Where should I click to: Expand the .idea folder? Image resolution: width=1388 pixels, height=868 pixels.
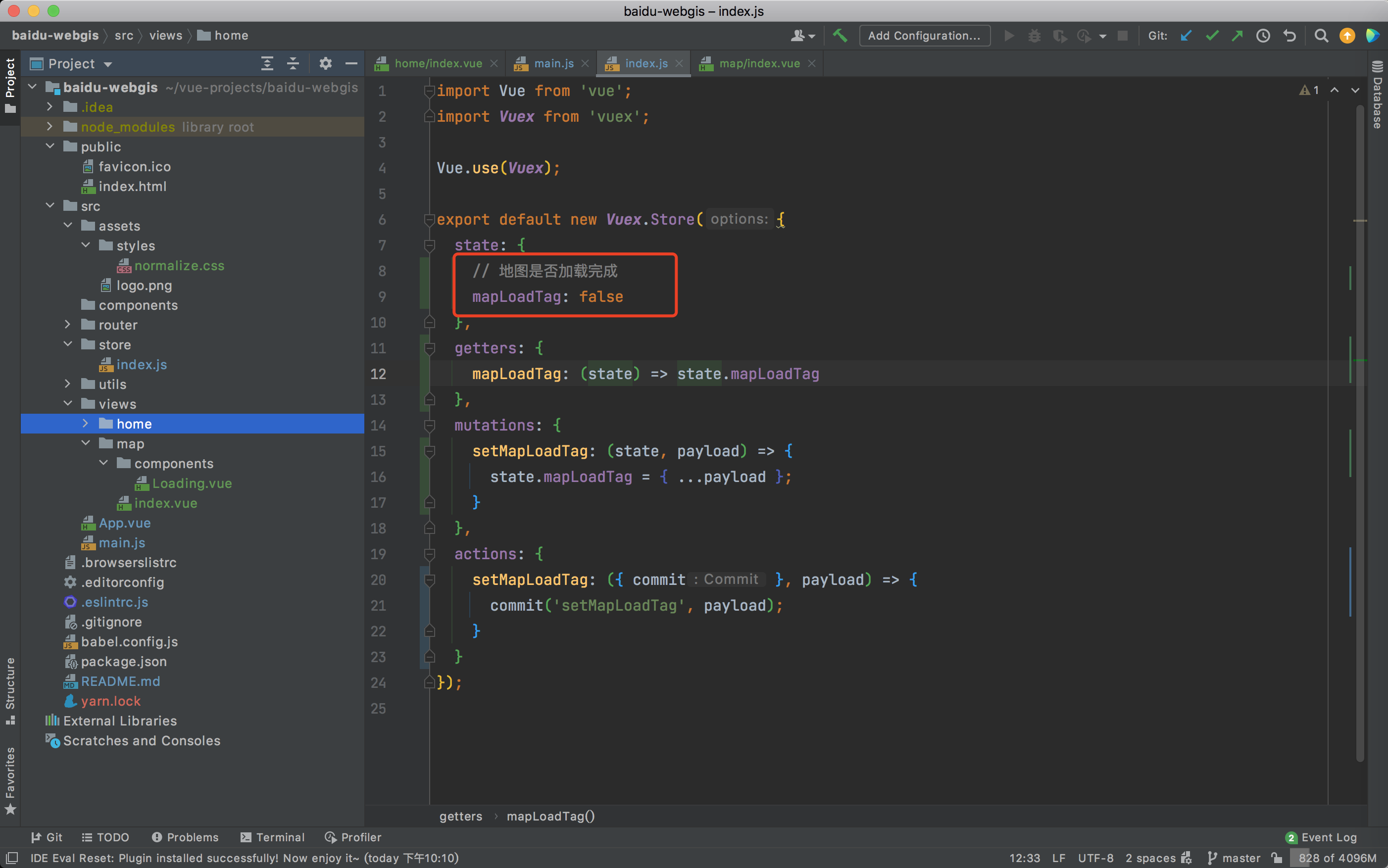click(50, 107)
